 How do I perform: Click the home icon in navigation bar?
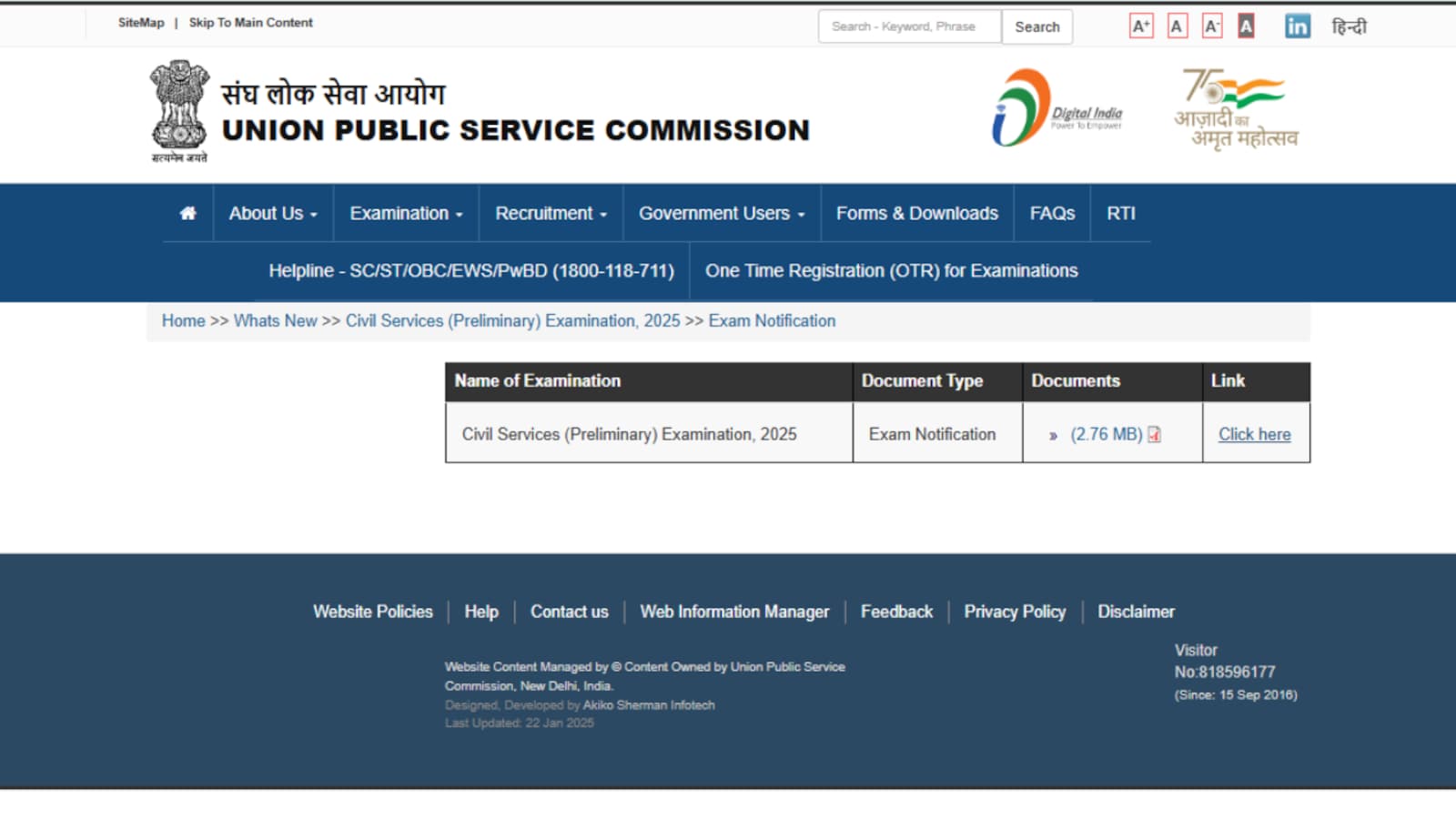coord(187,213)
